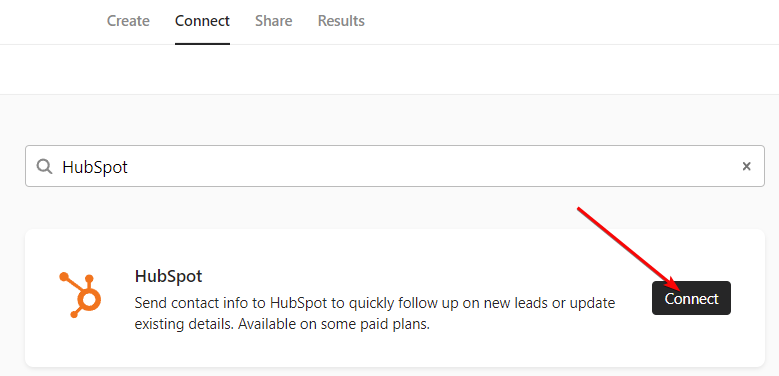Click the underline beneath the Connect tab
The height and width of the screenshot is (376, 779).
point(202,44)
